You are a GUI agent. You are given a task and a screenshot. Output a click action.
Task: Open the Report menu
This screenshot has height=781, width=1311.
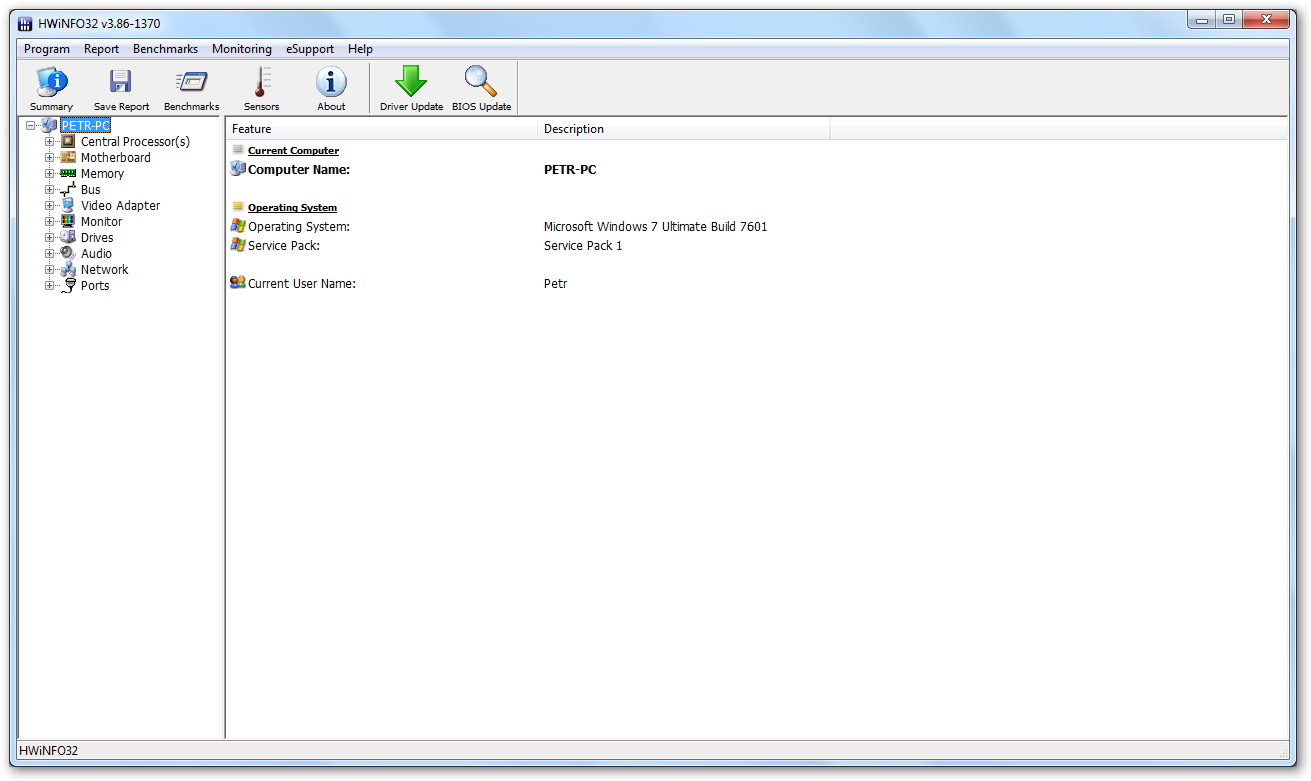click(x=101, y=49)
